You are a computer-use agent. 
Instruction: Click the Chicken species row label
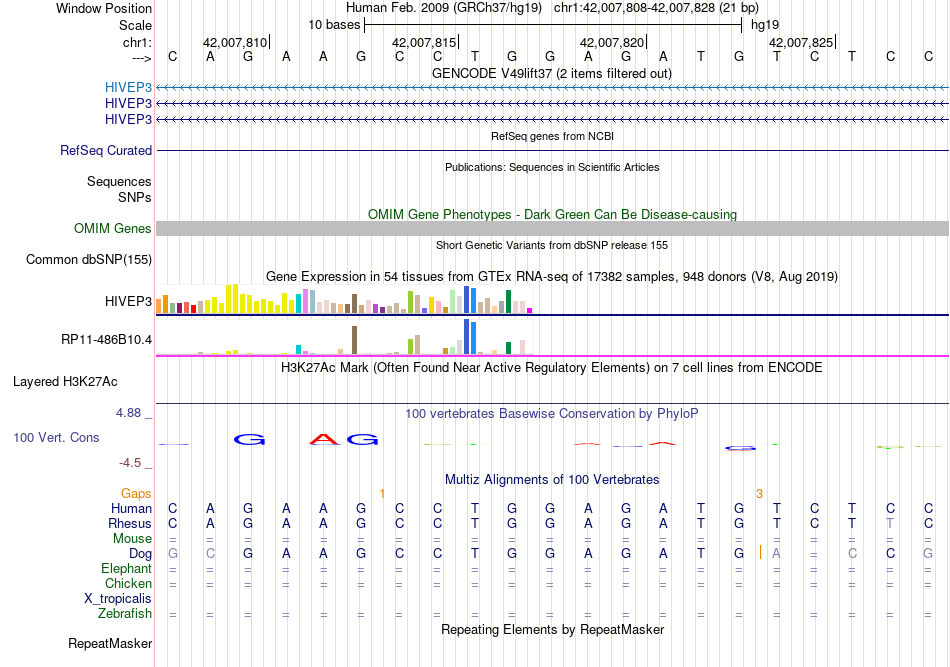pyautogui.click(x=128, y=583)
